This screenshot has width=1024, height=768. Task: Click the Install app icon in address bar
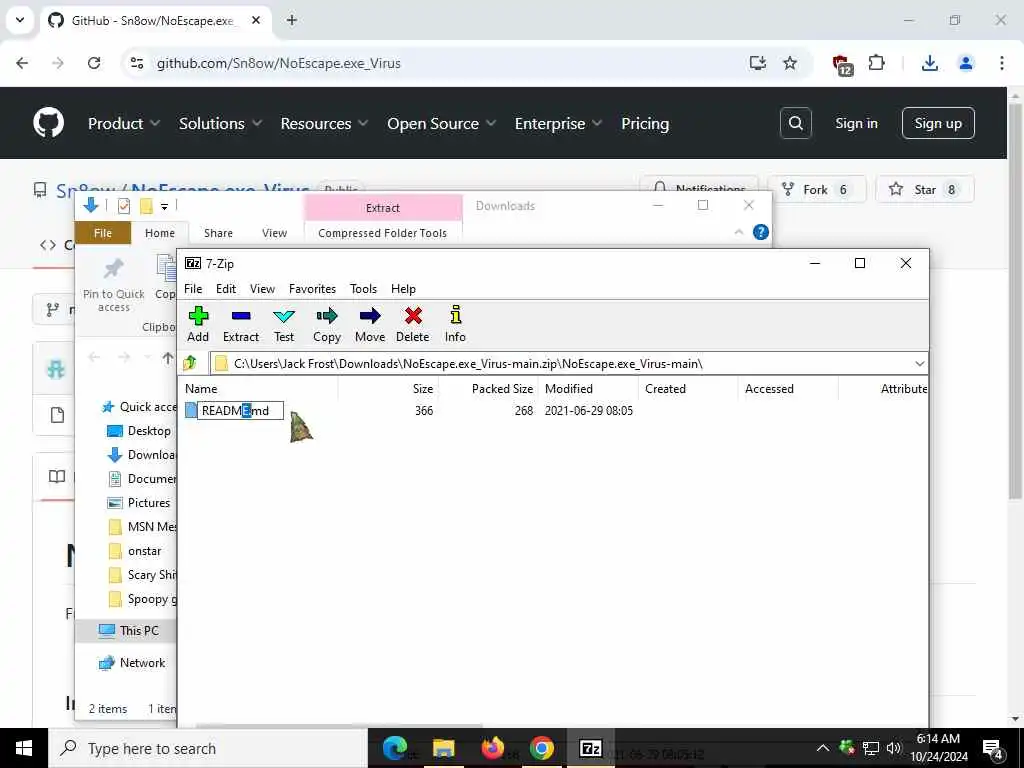pos(758,63)
